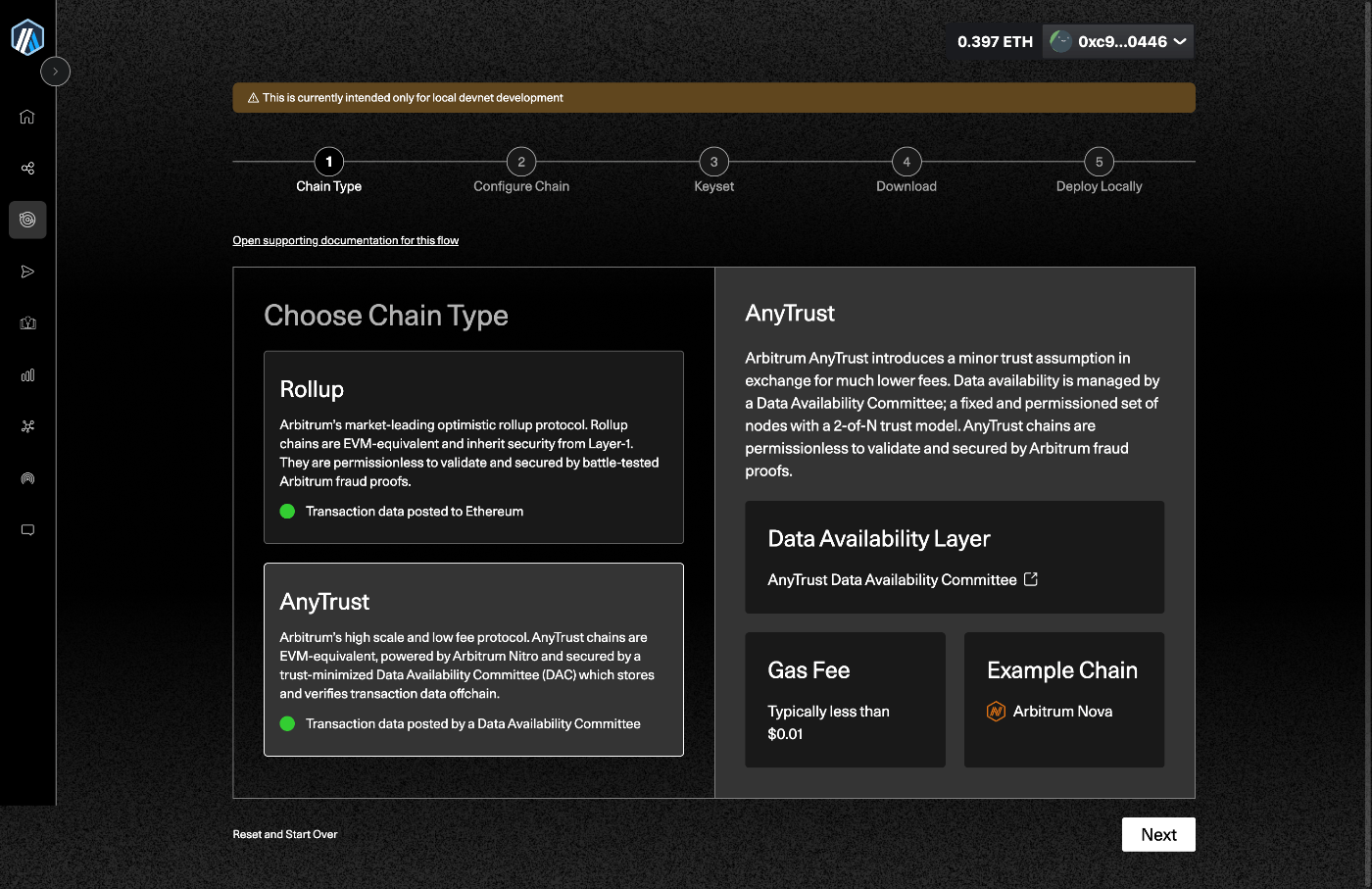Open the broadcast signal sidebar icon

(27, 478)
